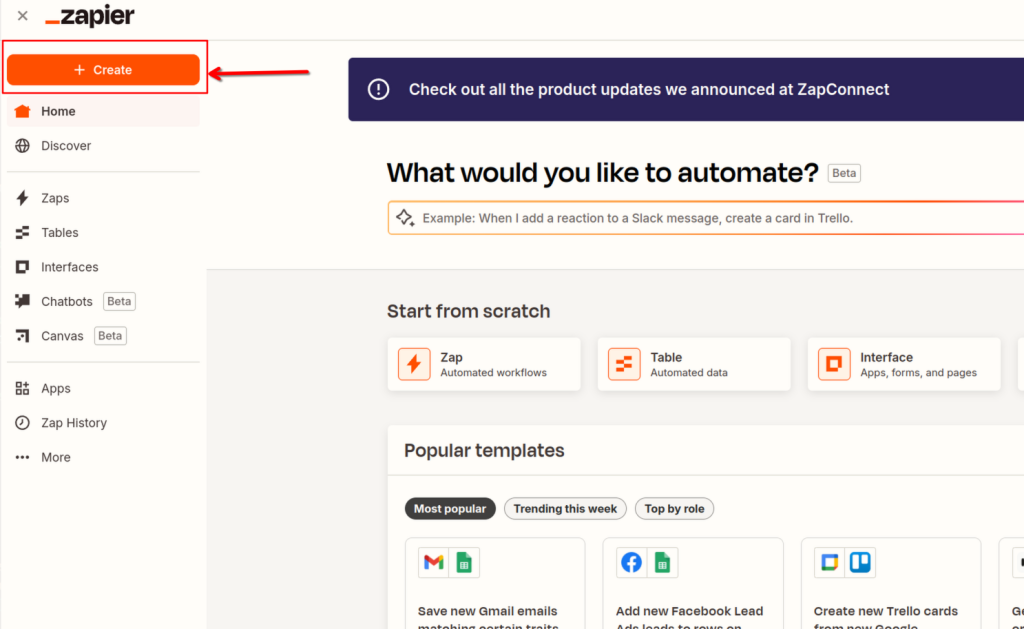Click the More ellipsis icon
Screen dimensions: 1024x629
tap(23, 457)
